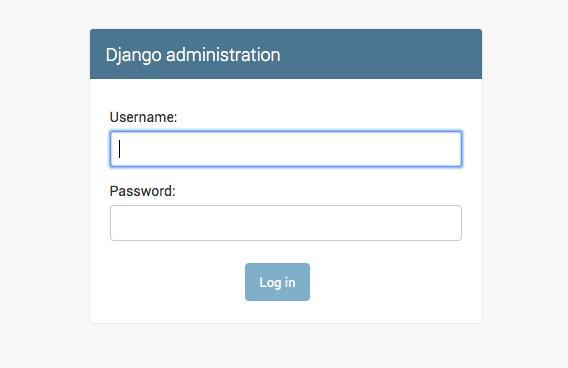Click the blue header banner background
The height and width of the screenshot is (368, 568).
click(x=380, y=54)
